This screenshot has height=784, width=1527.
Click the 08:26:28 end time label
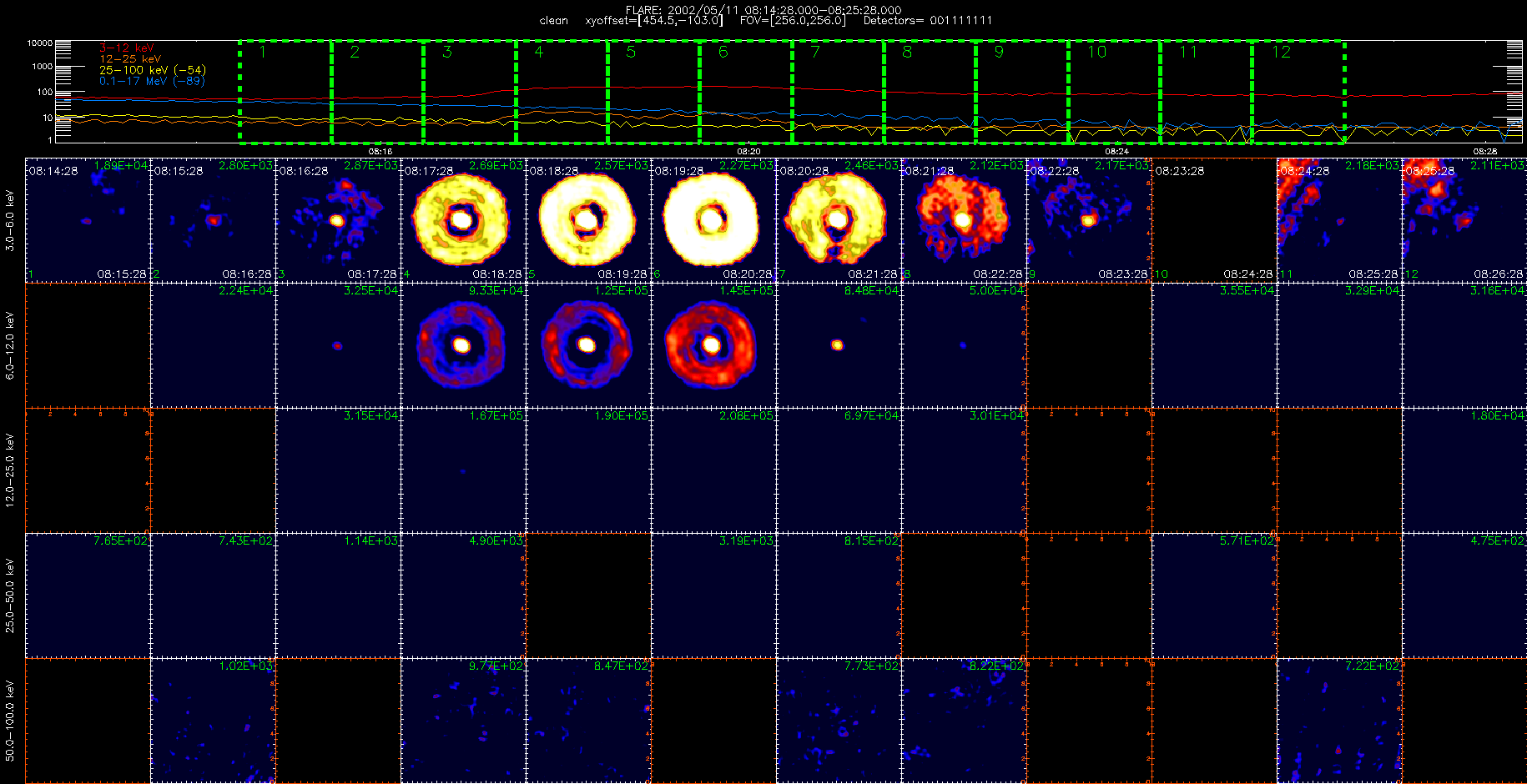(x=1499, y=274)
